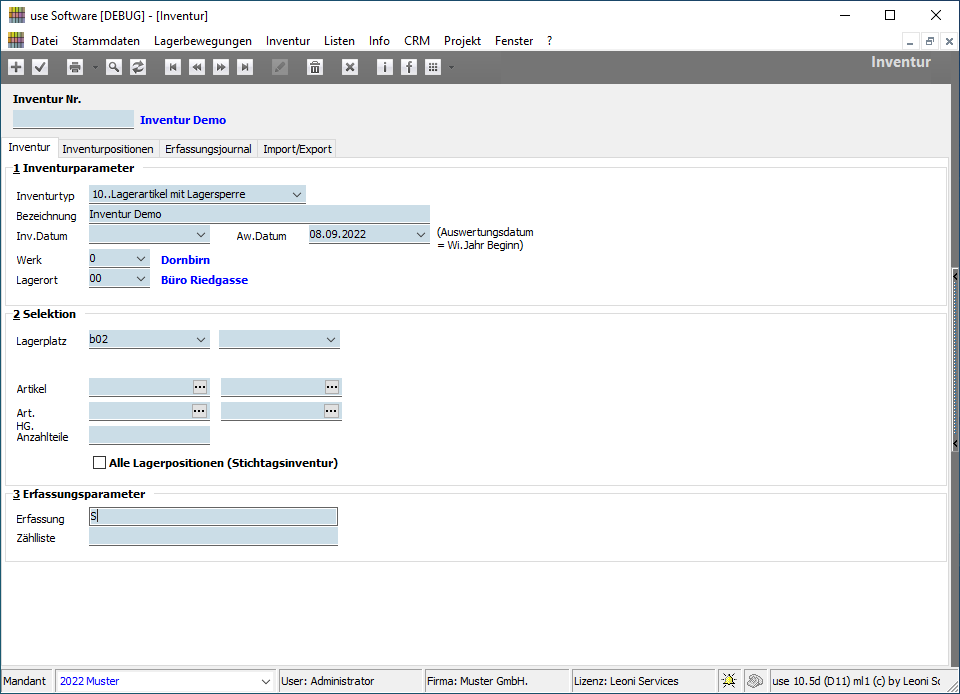960x694 pixels.
Task: Open article lookup for first Artikel field
Action: (200, 387)
